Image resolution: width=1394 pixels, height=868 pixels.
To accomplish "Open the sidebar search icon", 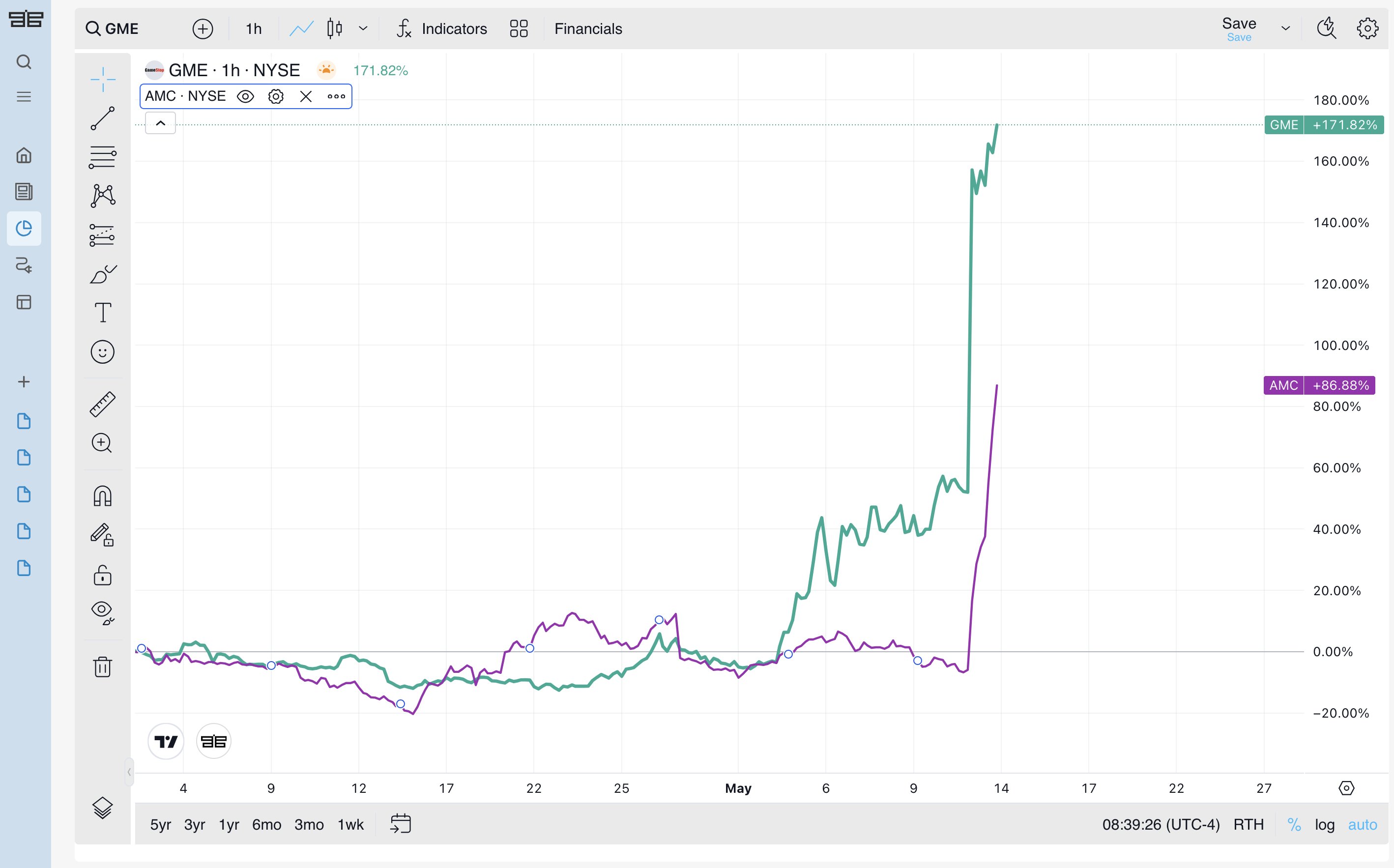I will pos(24,61).
